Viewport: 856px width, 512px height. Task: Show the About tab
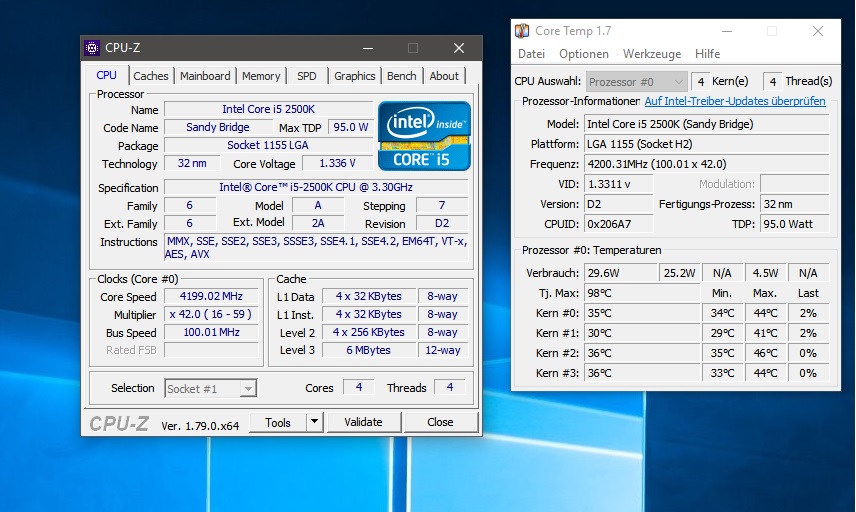pos(444,76)
